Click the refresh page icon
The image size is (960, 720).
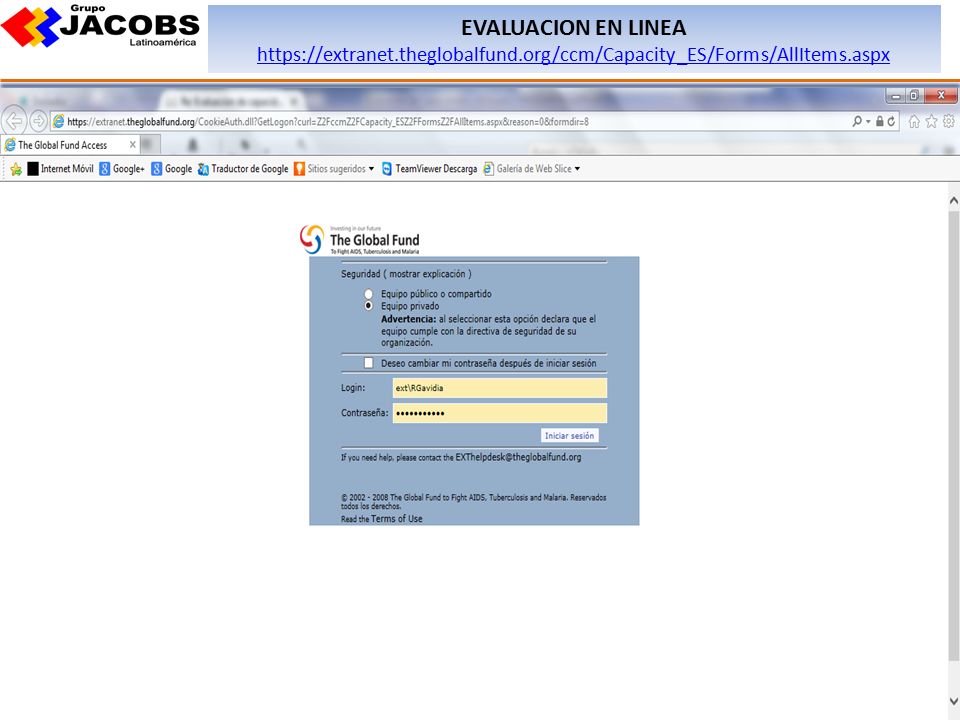[x=891, y=121]
